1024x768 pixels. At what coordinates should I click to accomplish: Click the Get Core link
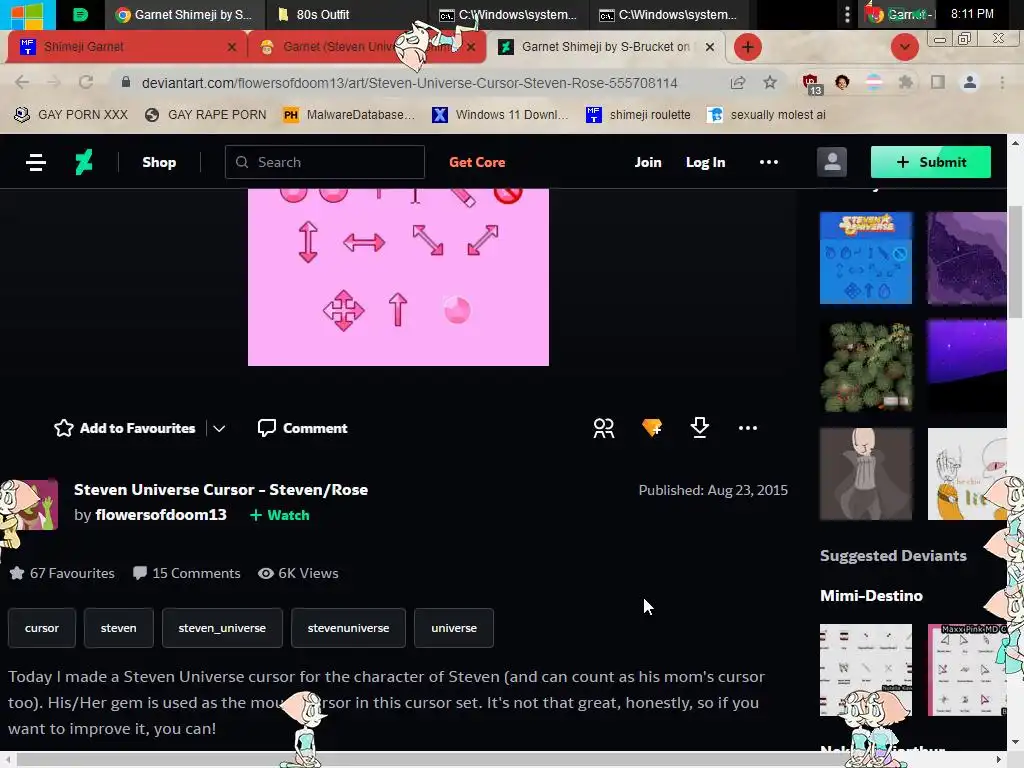coord(477,162)
